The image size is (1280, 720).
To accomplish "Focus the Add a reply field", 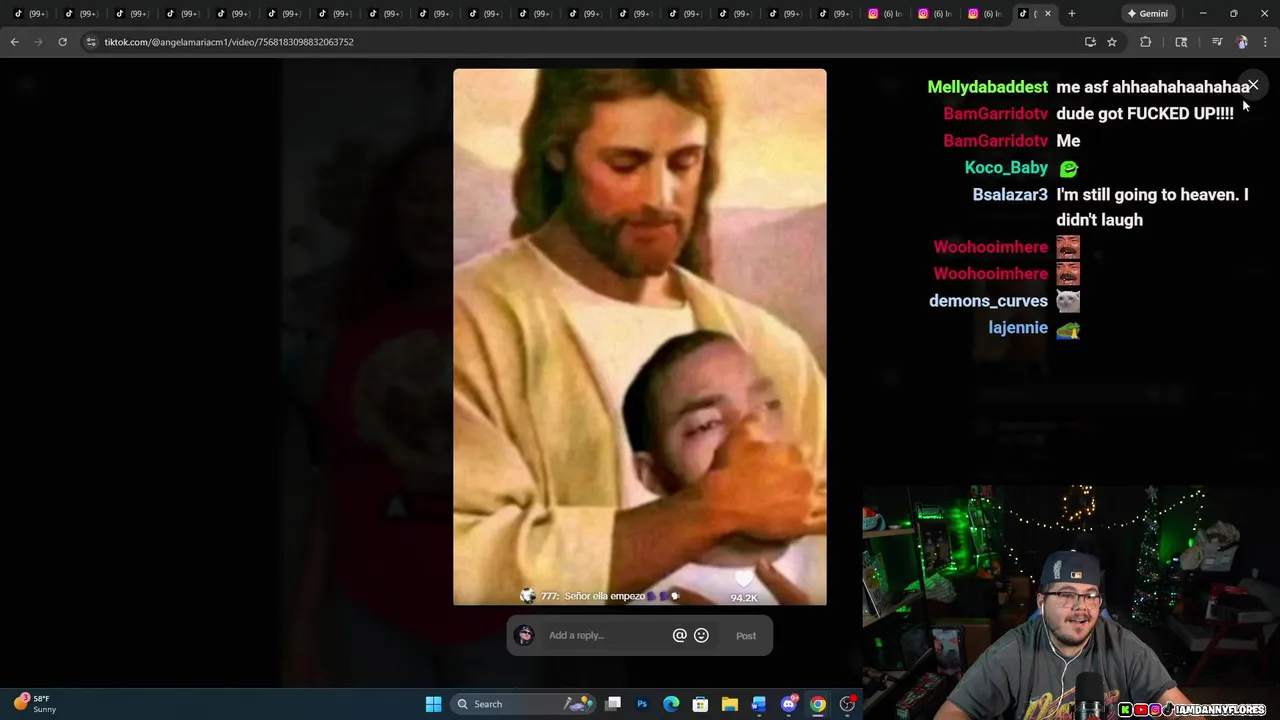I will 606,635.
